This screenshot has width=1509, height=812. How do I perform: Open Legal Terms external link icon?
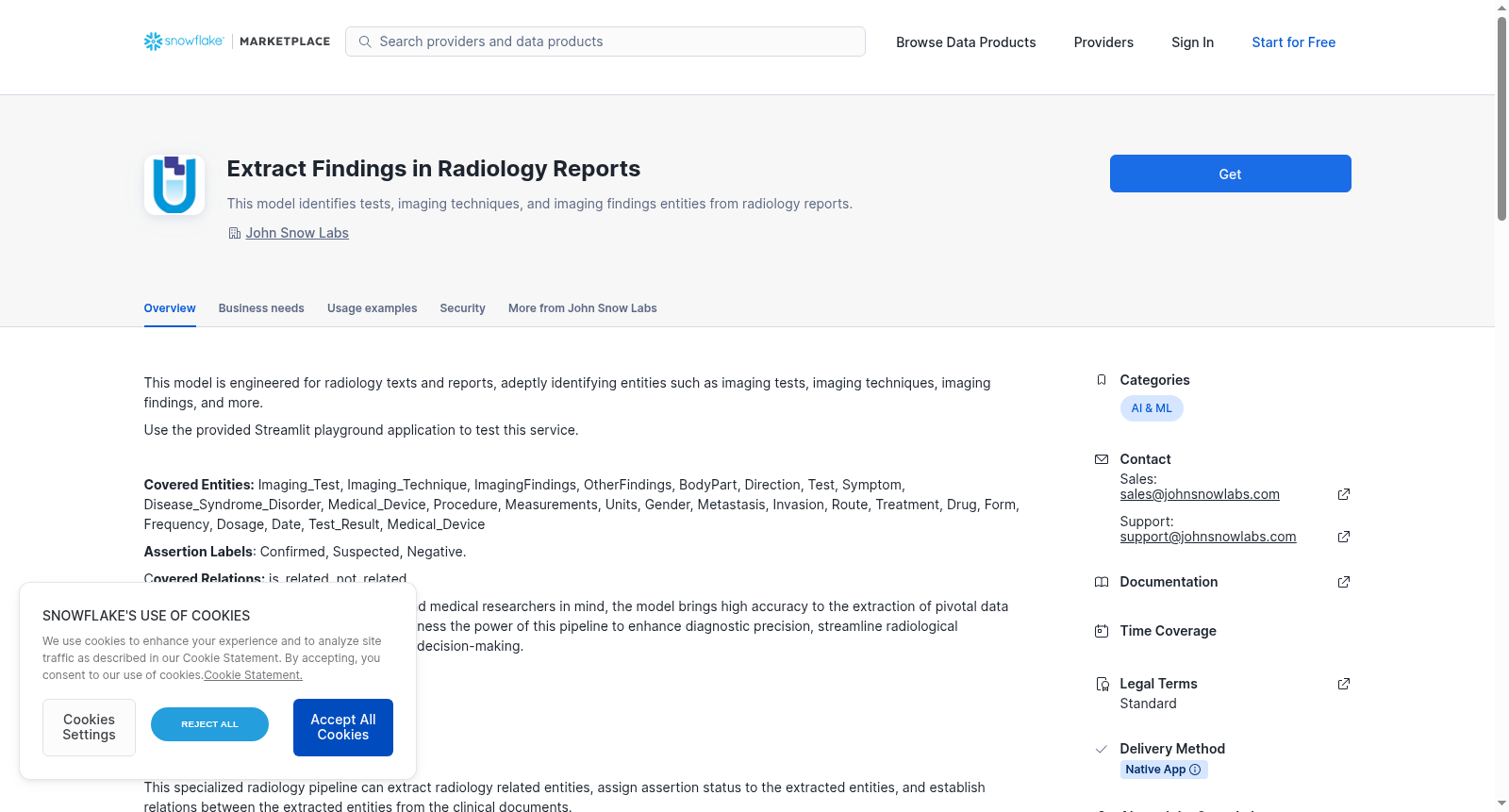click(x=1344, y=684)
